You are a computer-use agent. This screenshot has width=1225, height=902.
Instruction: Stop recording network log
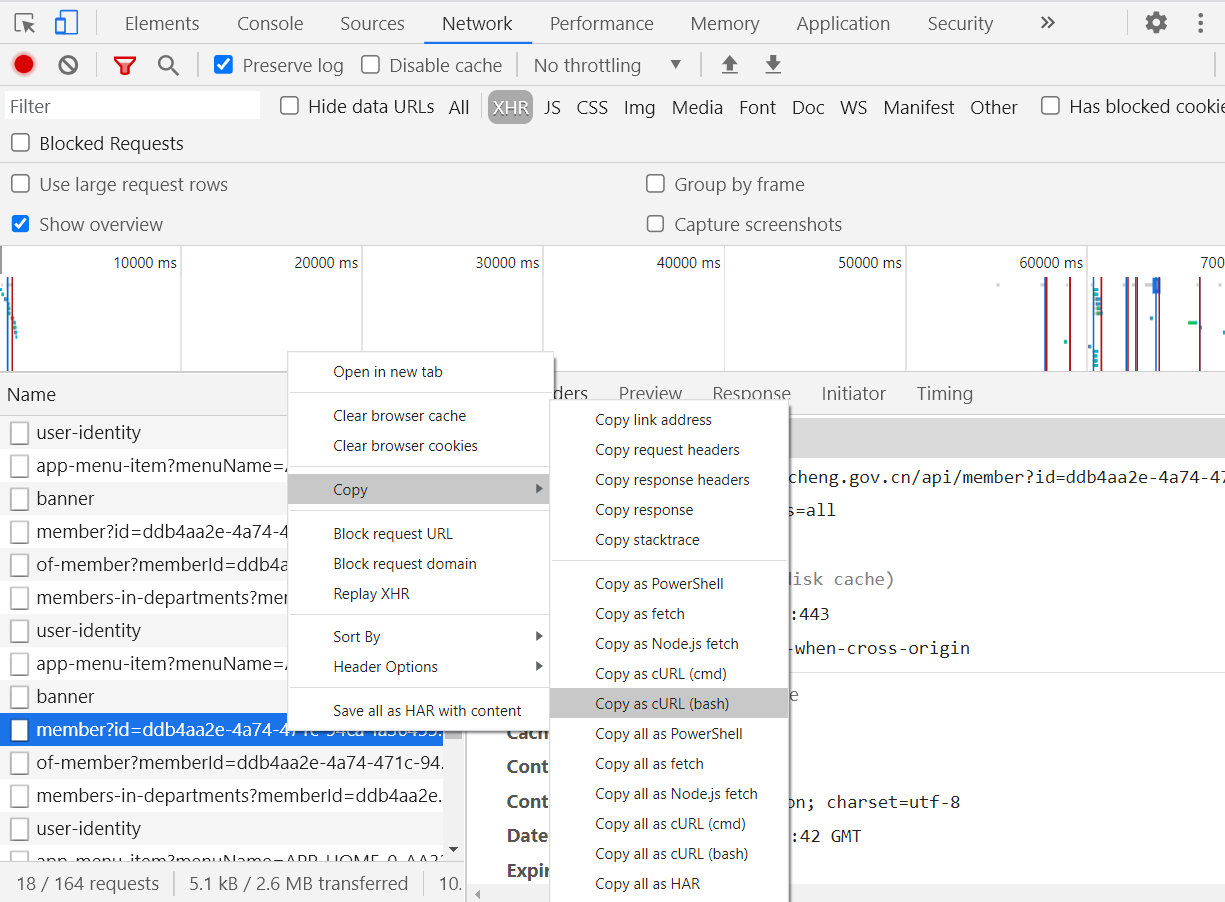pyautogui.click(x=24, y=65)
